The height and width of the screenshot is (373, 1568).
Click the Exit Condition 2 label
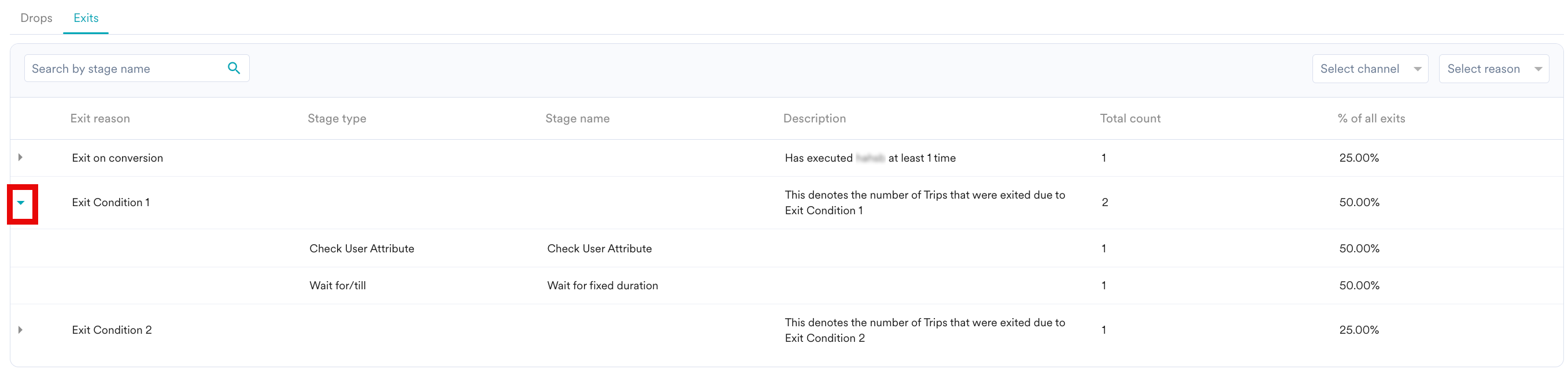(x=112, y=330)
